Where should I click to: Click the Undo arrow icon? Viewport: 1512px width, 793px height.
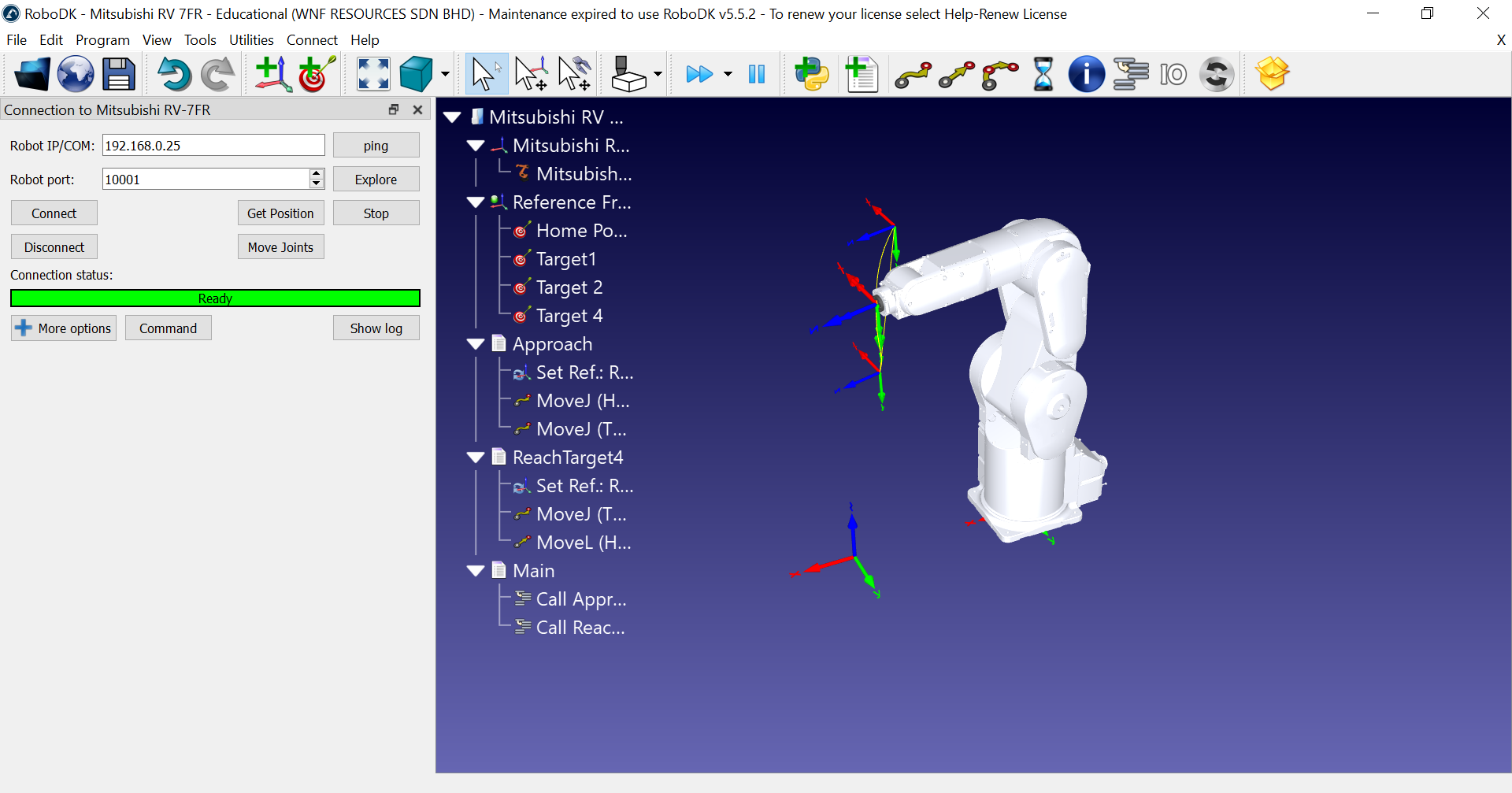[x=174, y=75]
